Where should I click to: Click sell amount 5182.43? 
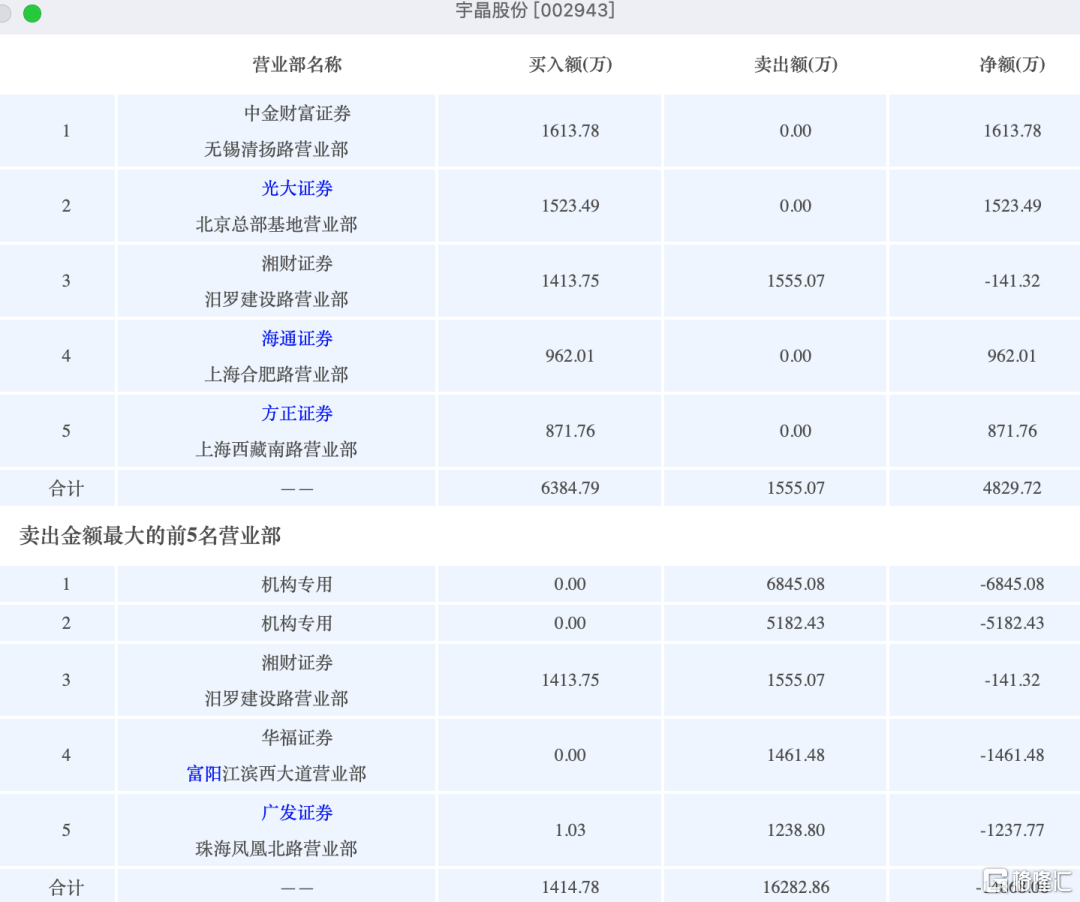click(796, 623)
